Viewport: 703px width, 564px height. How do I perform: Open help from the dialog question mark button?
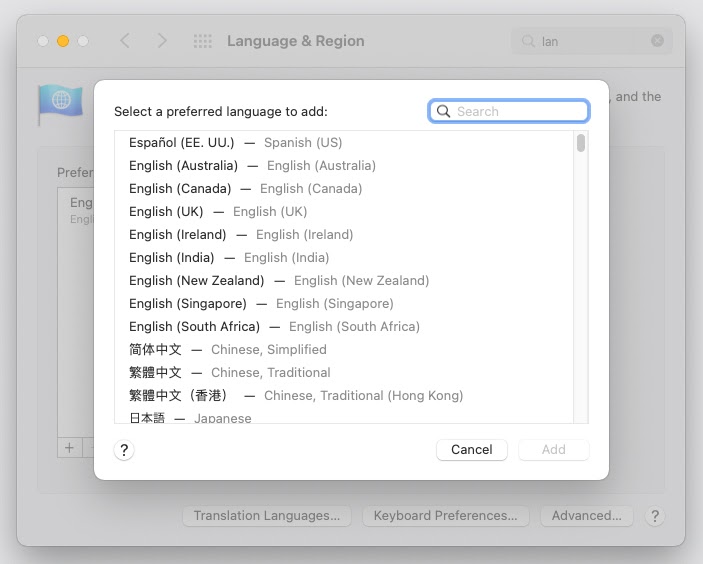[124, 450]
